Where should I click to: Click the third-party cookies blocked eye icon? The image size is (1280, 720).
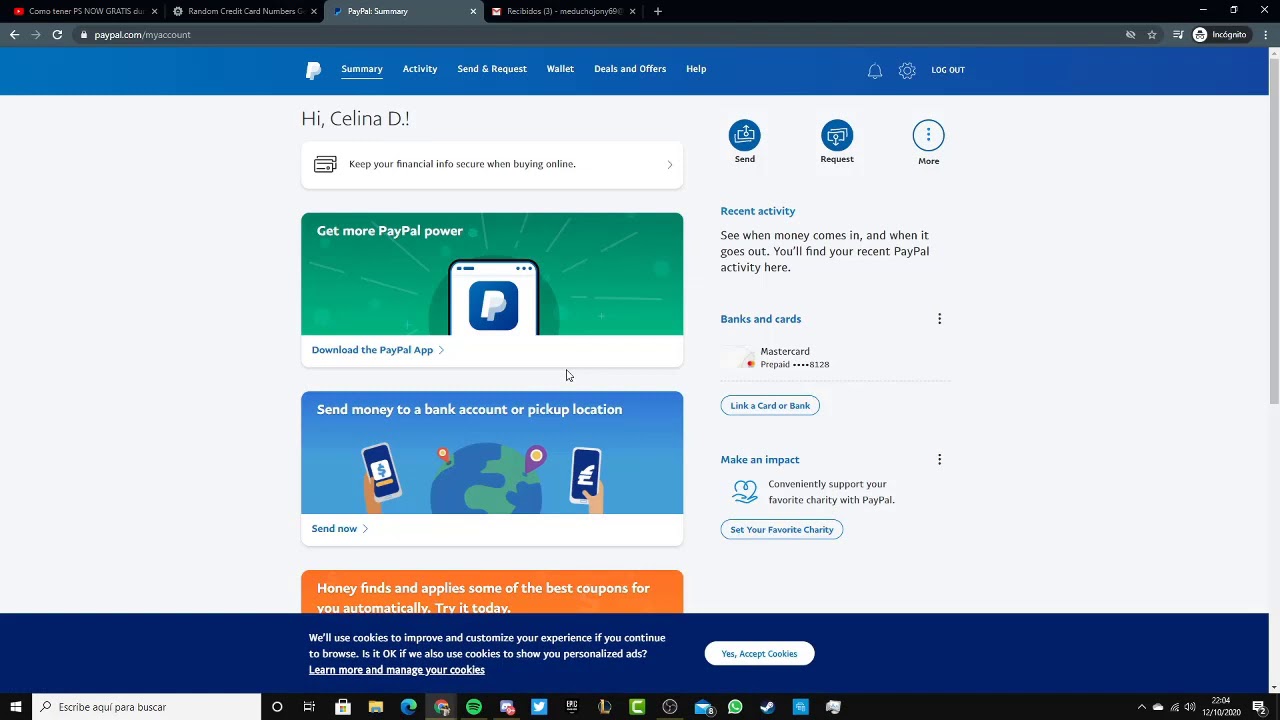coord(1130,35)
